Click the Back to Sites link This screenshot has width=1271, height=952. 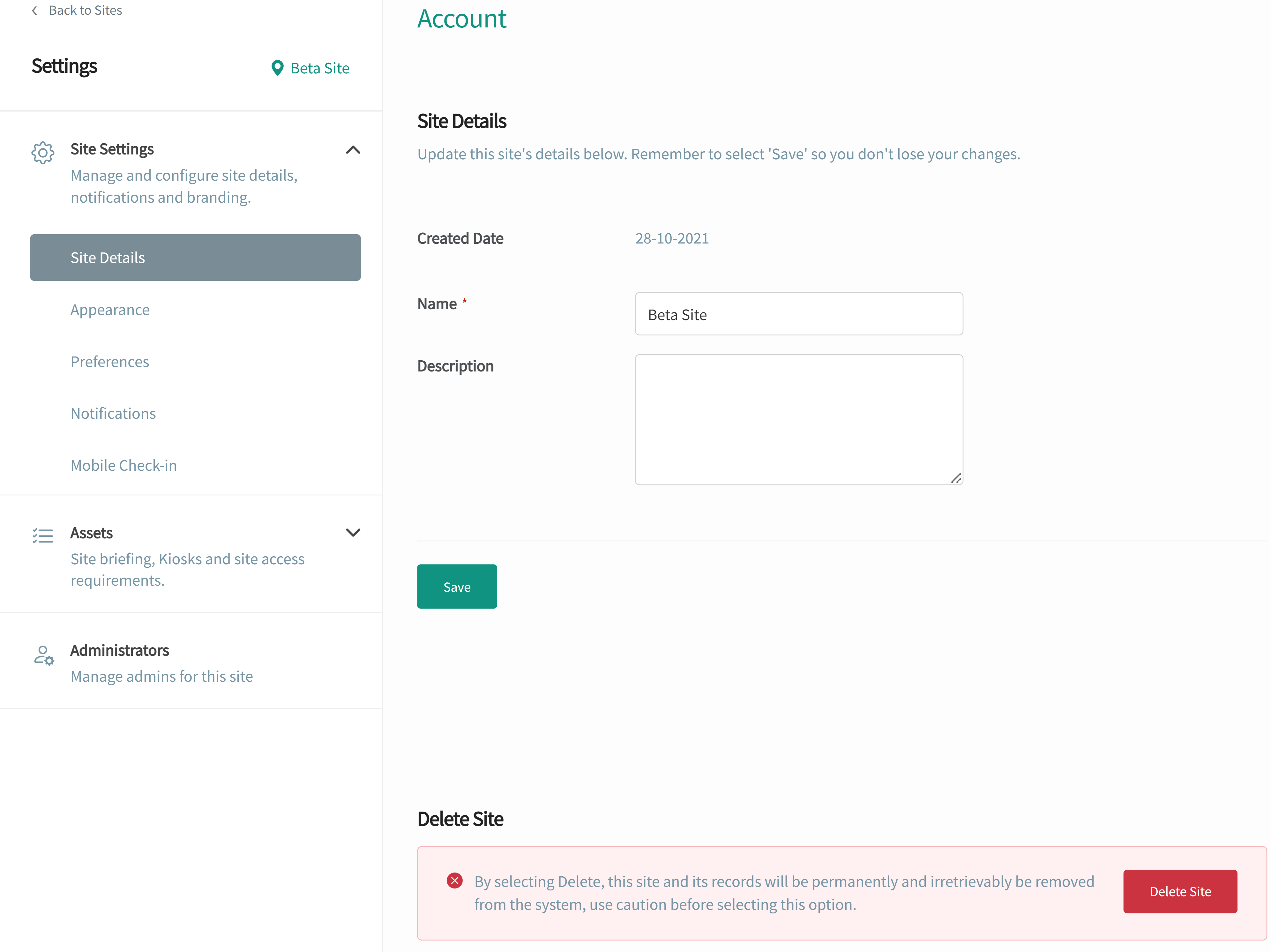coord(85,10)
